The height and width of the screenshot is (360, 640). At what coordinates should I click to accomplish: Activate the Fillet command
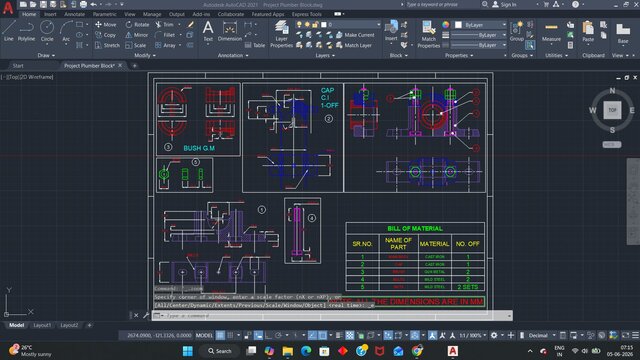tap(165, 35)
